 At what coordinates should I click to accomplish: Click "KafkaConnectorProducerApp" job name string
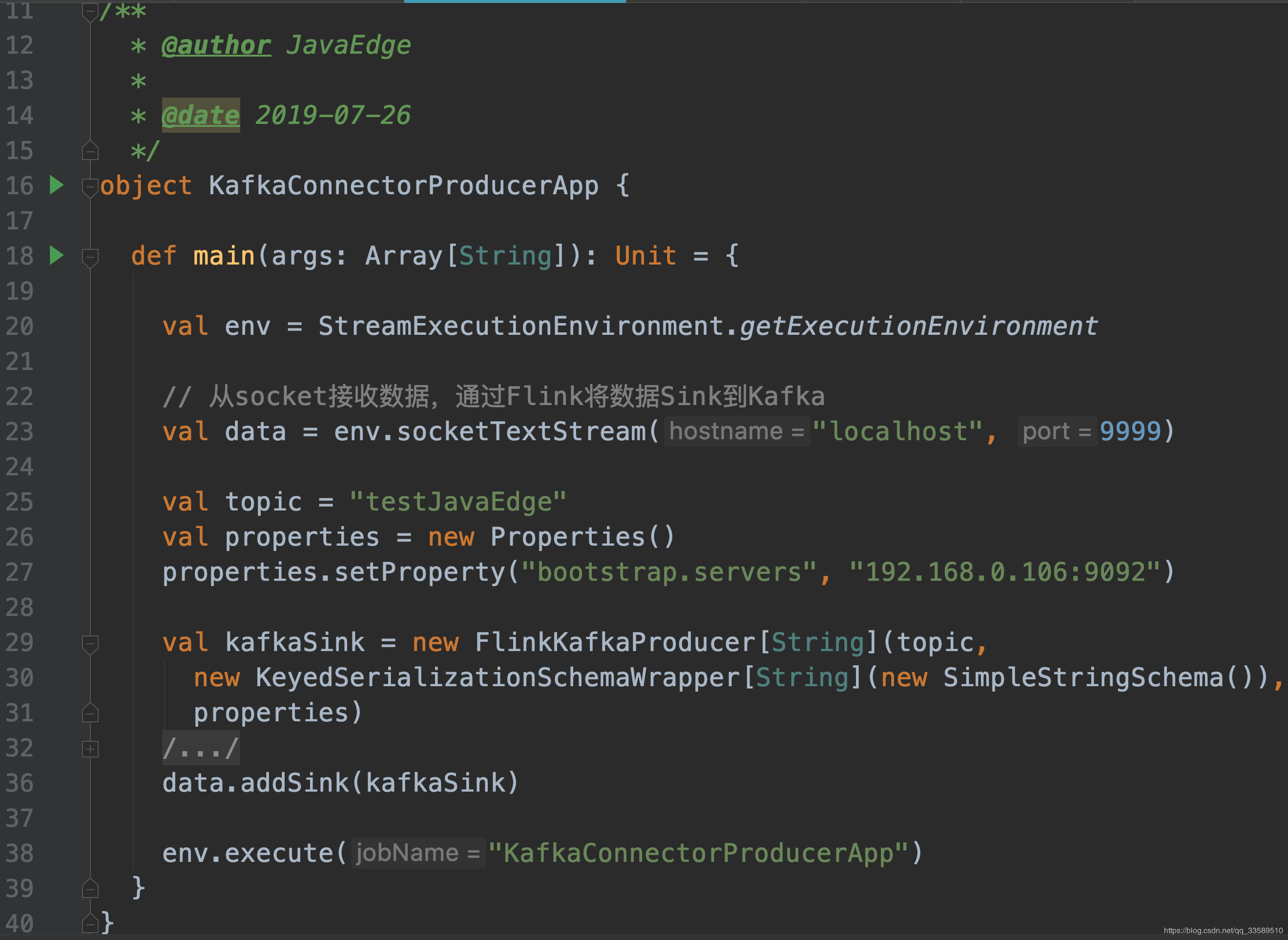tap(698, 853)
